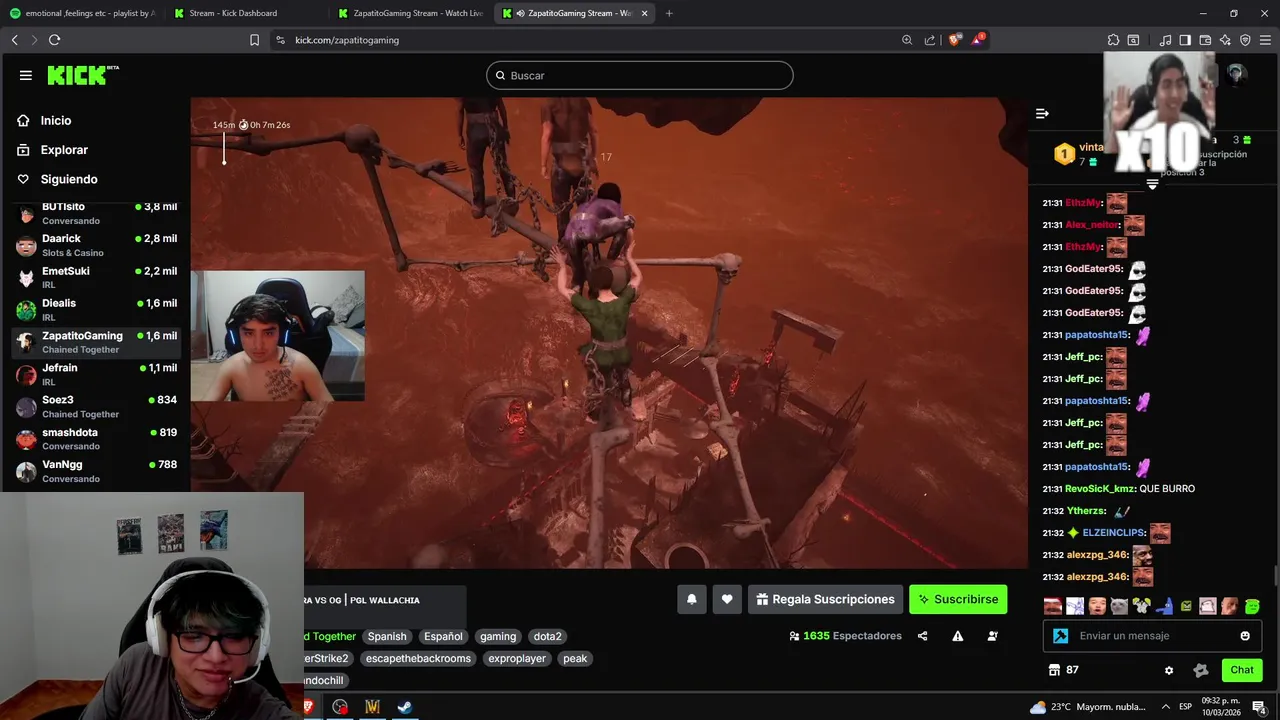Pick the green frog emote in quick bar
This screenshot has width=1280, height=720.
point(1252,606)
